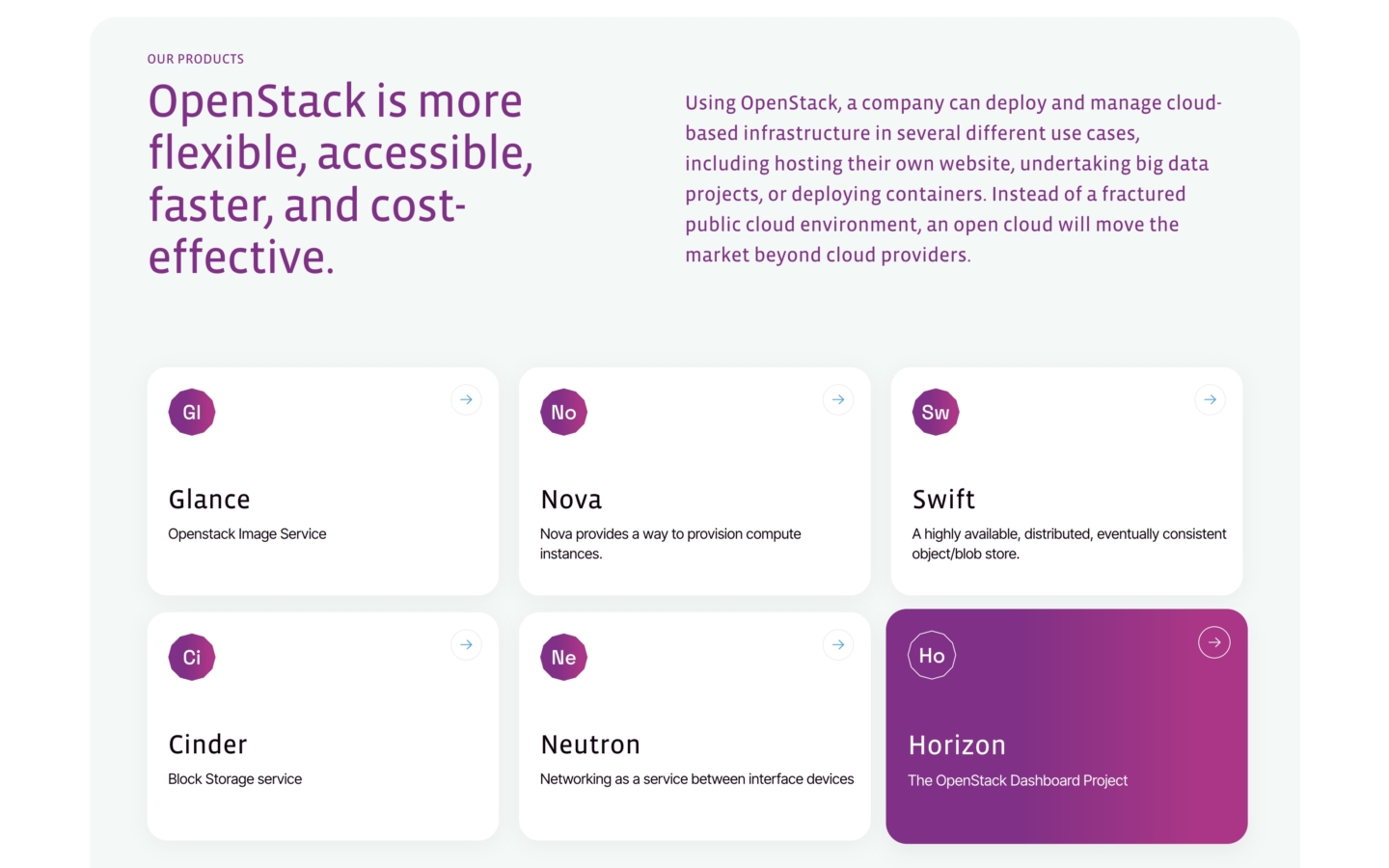This screenshot has height=868, width=1389.
Task: Click the No badge icon on Nova card
Action: (x=563, y=412)
